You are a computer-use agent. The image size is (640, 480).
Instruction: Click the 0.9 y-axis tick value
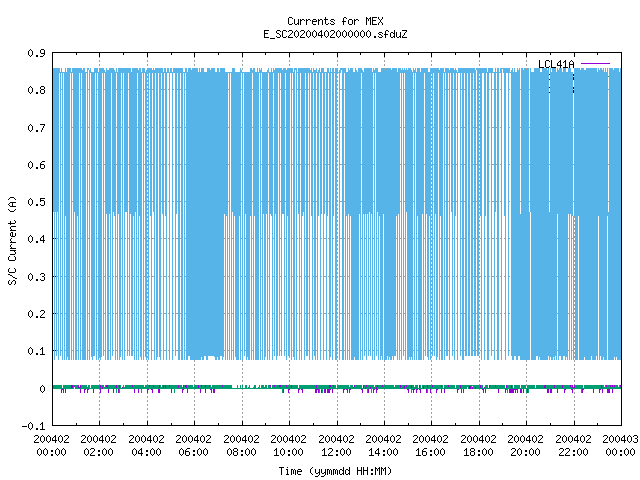(x=36, y=53)
